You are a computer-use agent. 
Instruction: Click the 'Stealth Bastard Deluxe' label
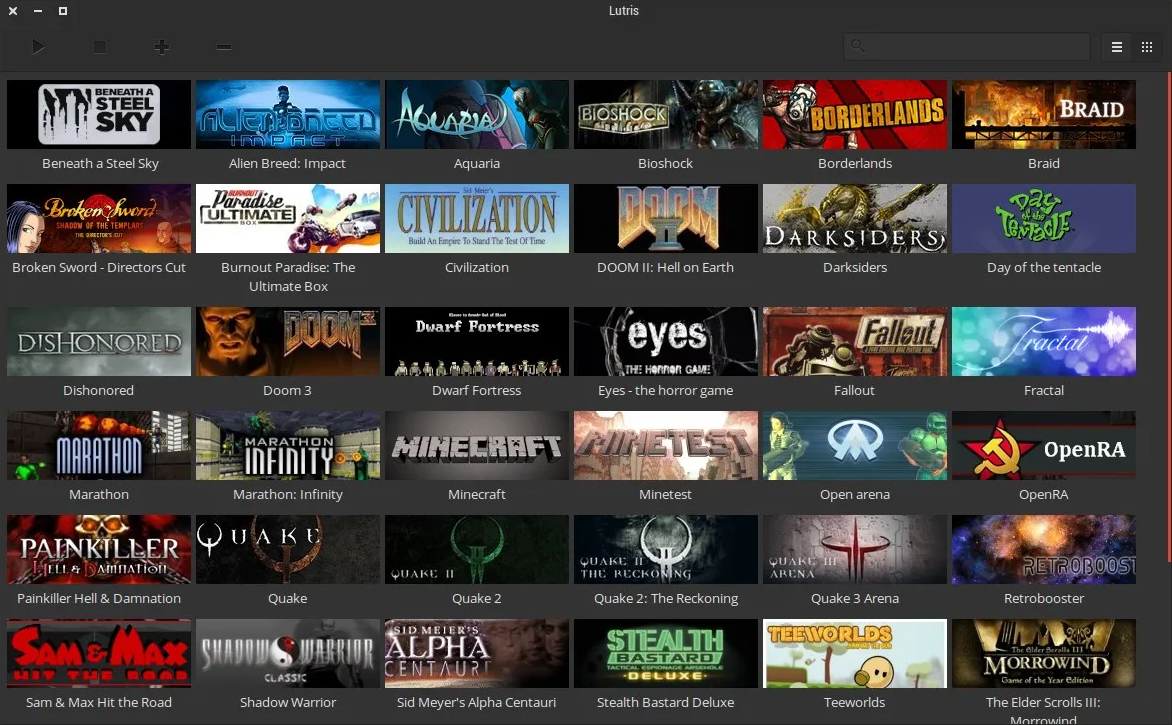[665, 703]
